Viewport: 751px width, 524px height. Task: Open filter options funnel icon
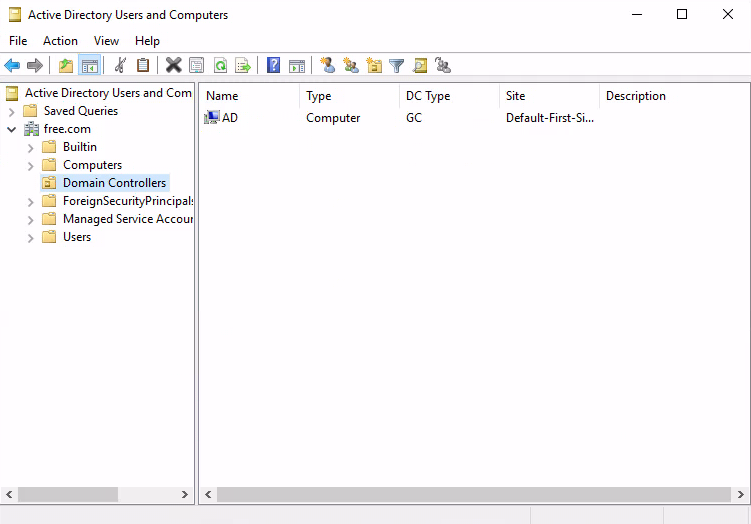pyautogui.click(x=397, y=65)
